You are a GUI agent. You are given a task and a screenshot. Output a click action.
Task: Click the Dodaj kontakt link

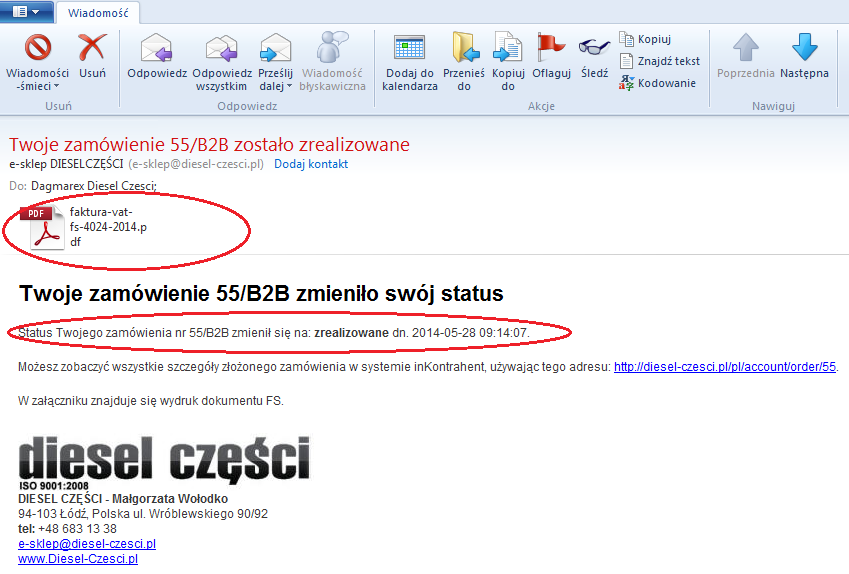pyautogui.click(x=311, y=164)
